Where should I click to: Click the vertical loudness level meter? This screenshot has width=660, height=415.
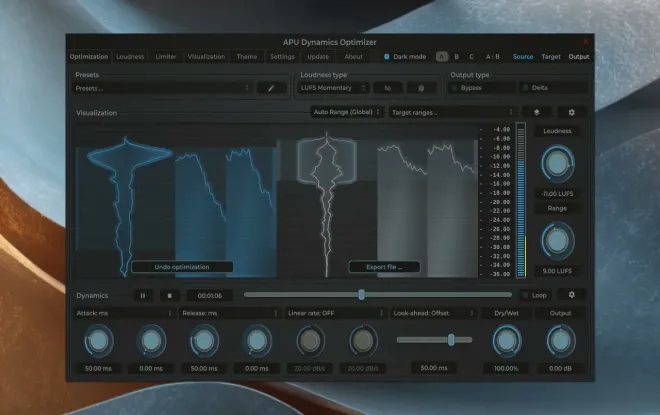(521, 200)
